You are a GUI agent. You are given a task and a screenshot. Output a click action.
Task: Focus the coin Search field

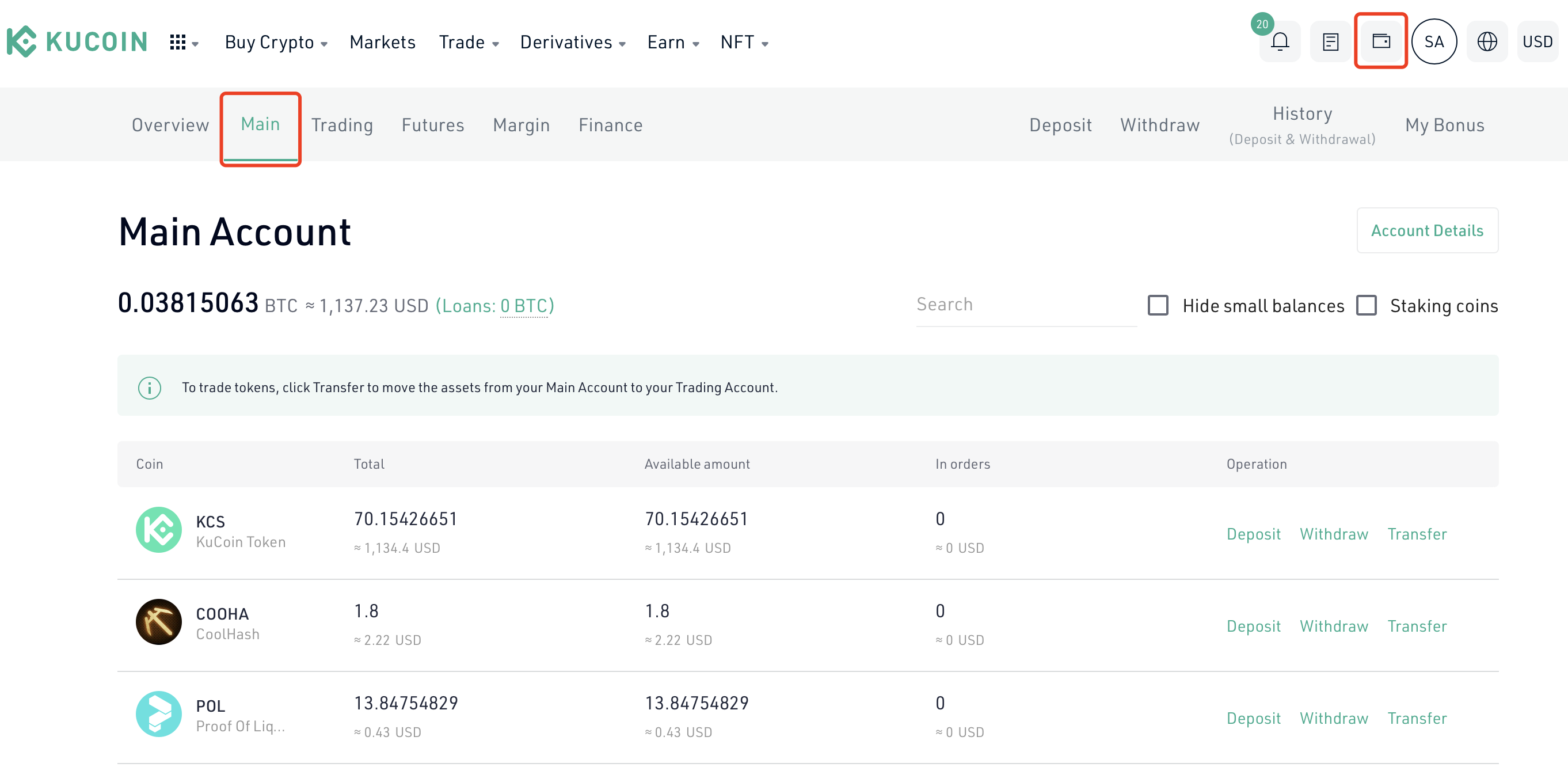coord(1026,305)
